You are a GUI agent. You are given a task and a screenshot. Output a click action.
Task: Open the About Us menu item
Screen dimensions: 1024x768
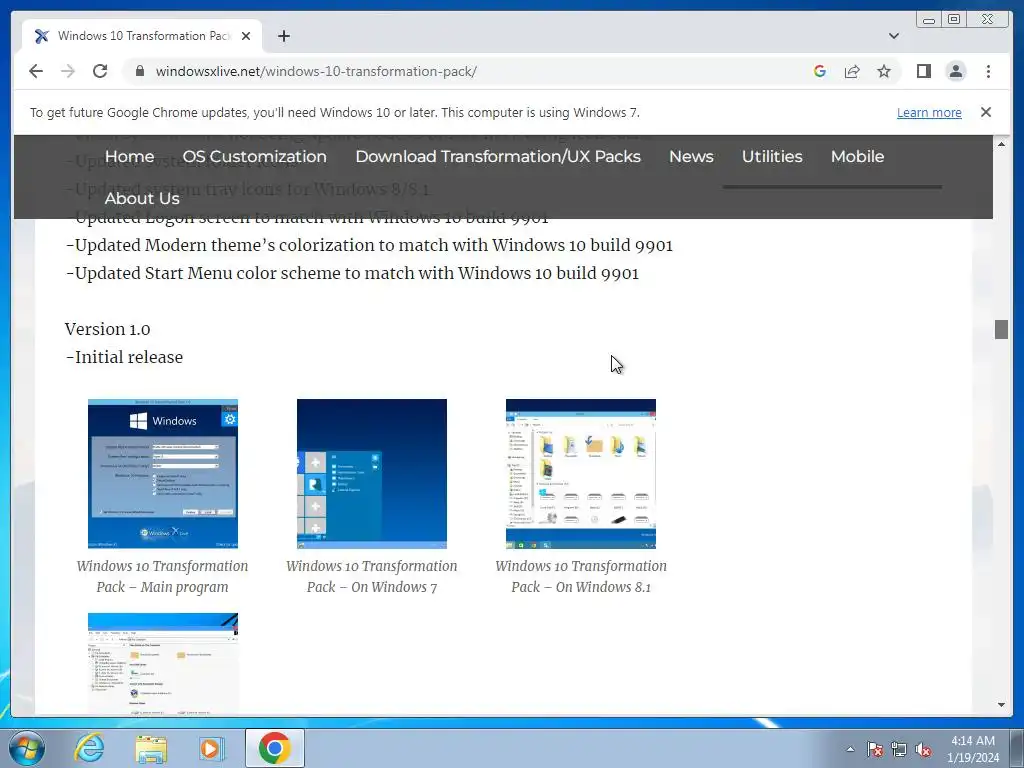(142, 199)
